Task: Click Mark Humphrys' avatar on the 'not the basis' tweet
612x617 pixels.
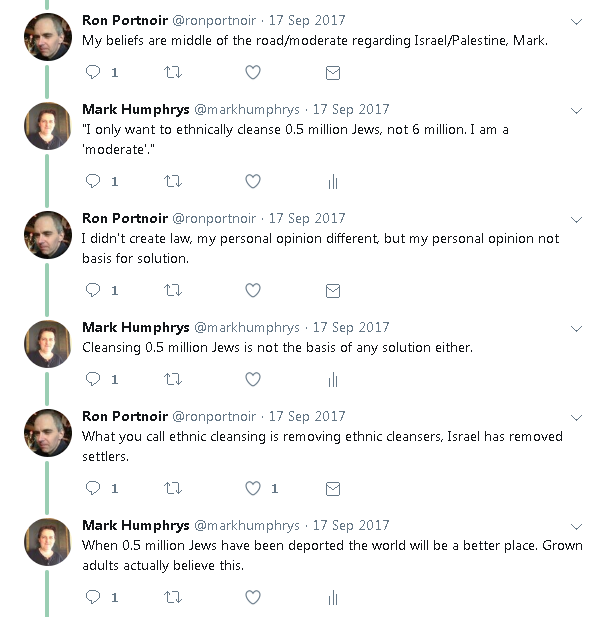Action: (47, 343)
